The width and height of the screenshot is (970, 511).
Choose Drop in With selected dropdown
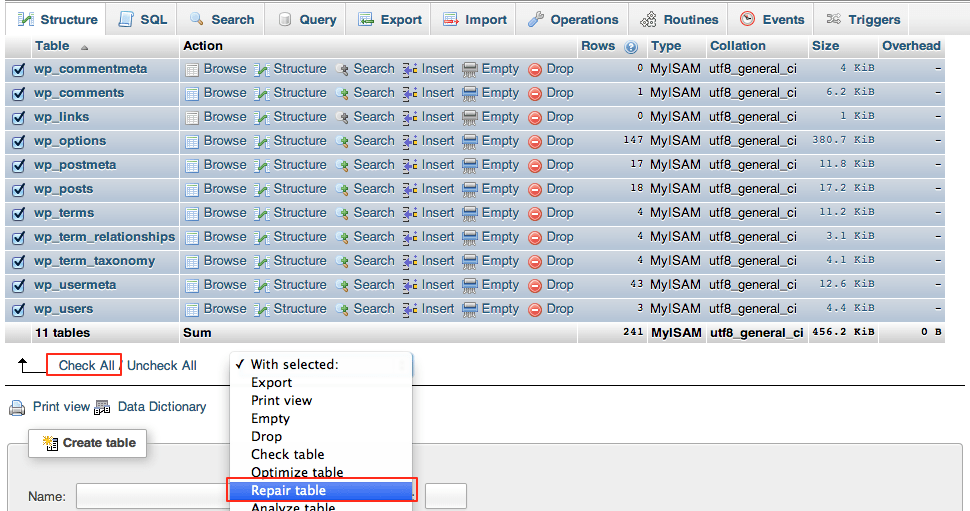(x=320, y=437)
